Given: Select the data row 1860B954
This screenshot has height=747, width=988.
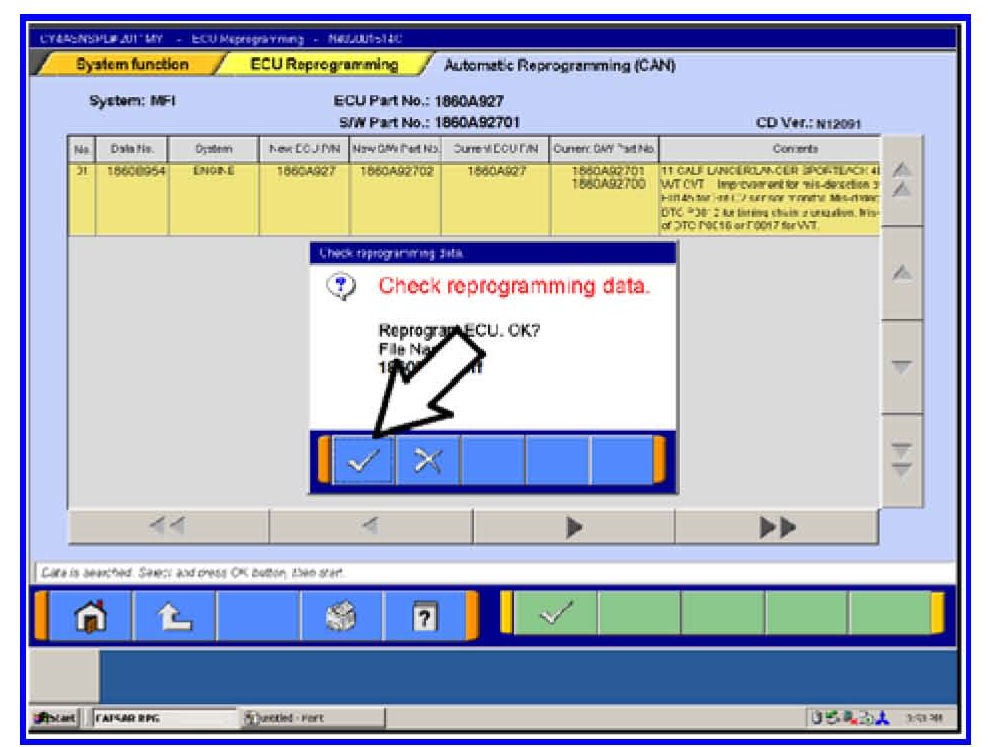Looking at the screenshot, I should (130, 172).
